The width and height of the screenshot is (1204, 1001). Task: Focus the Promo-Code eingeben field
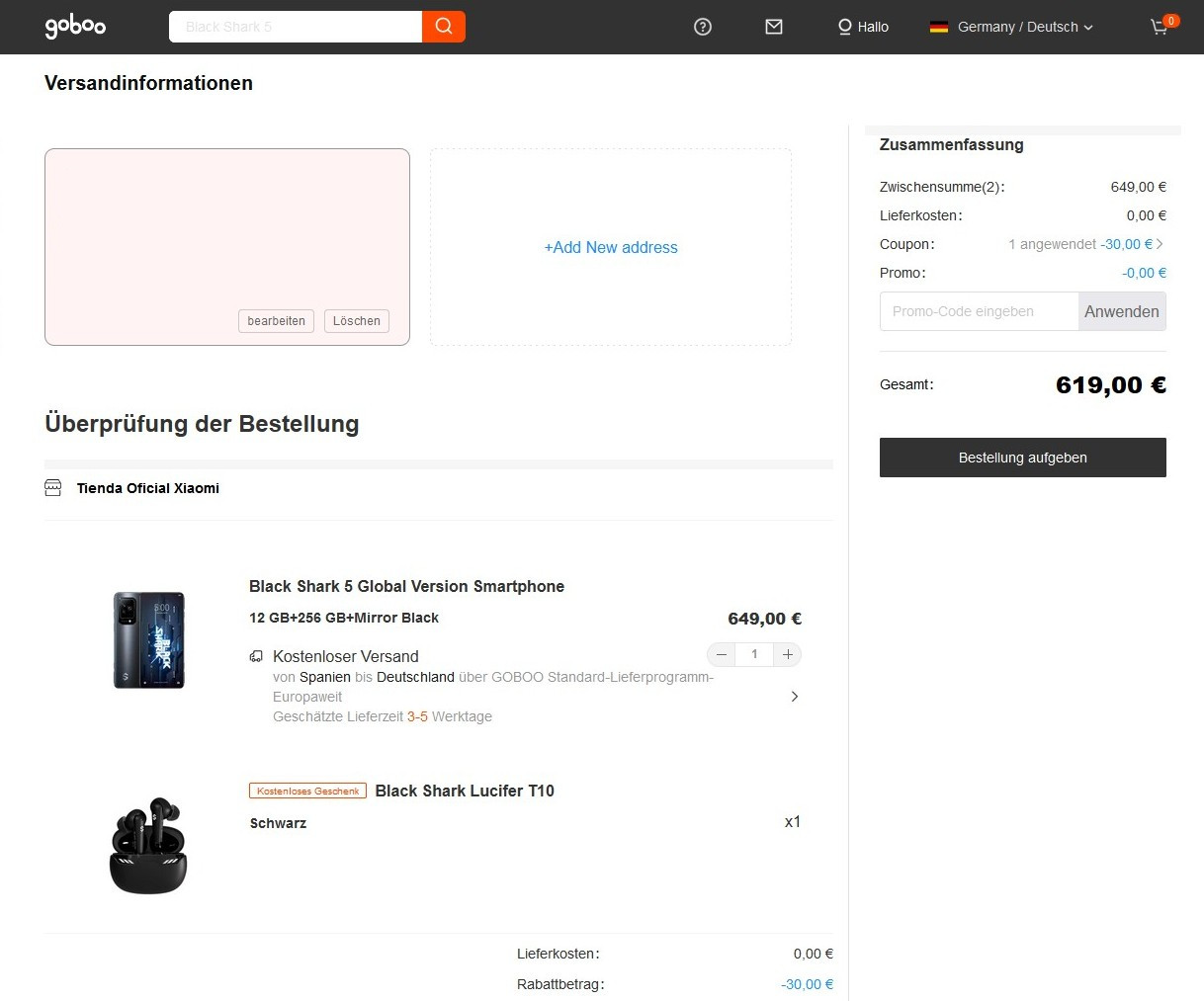pos(979,311)
